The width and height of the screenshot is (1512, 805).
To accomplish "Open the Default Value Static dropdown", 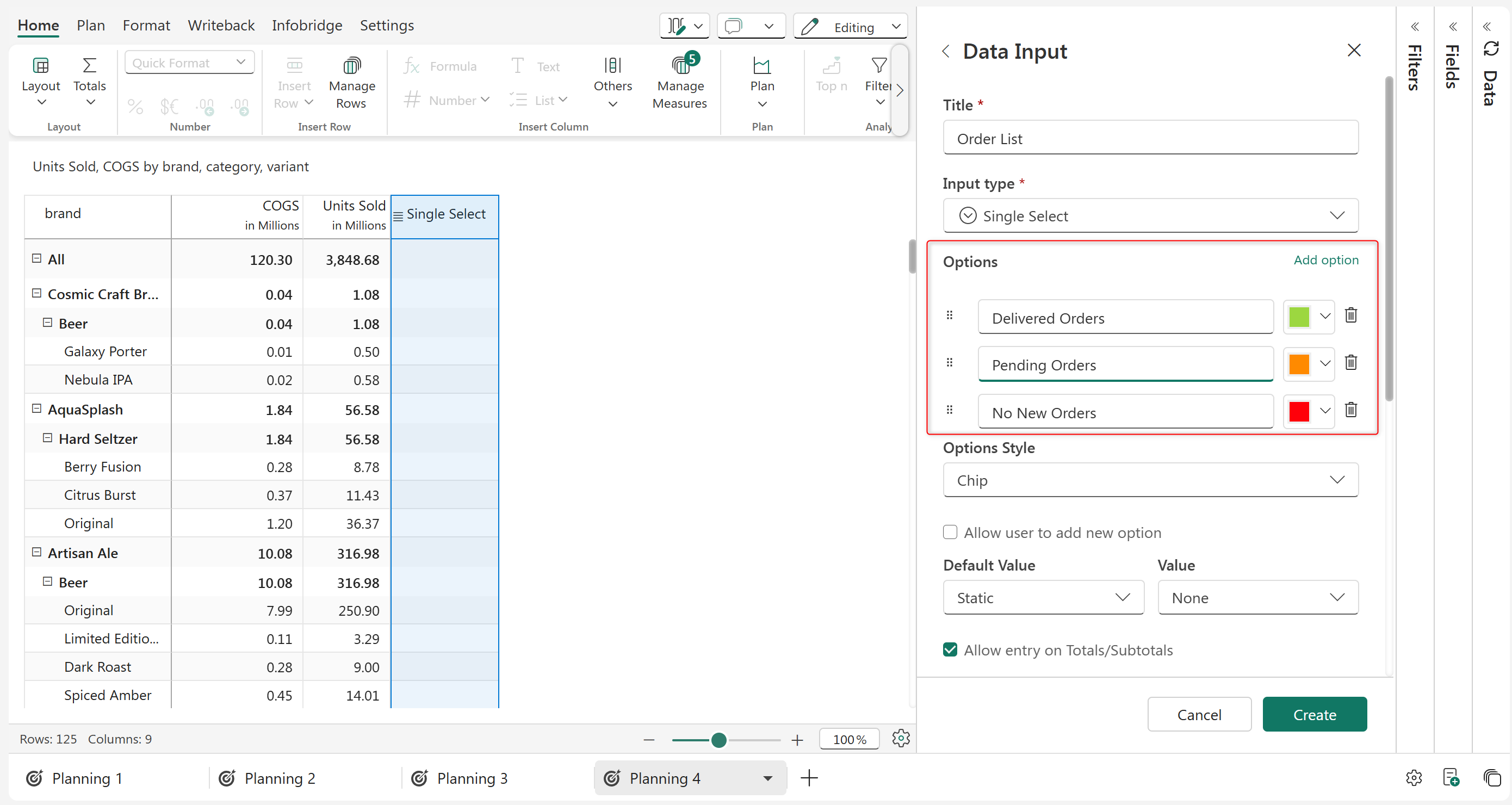I will [x=1043, y=598].
